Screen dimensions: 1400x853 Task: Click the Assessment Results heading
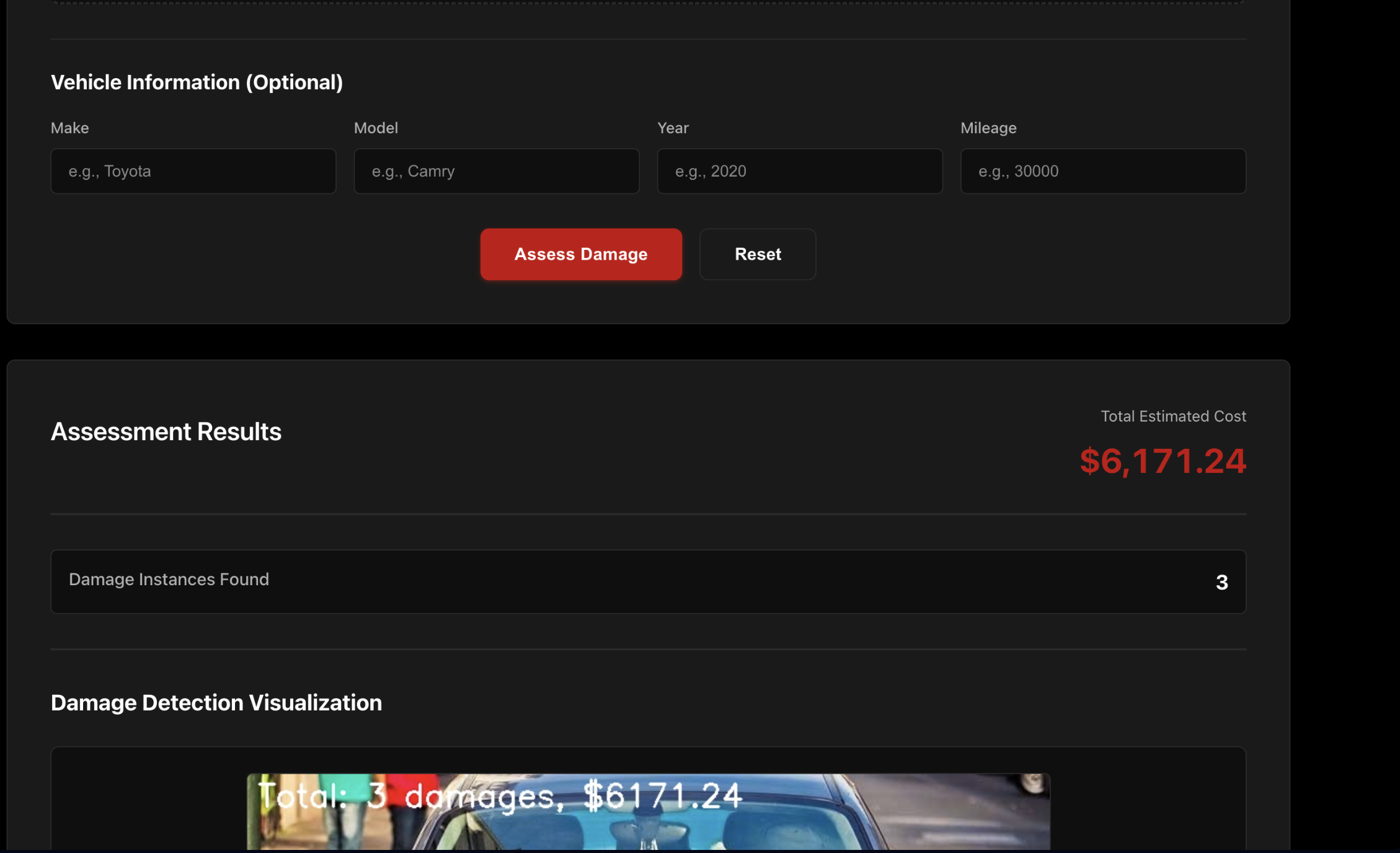[166, 431]
